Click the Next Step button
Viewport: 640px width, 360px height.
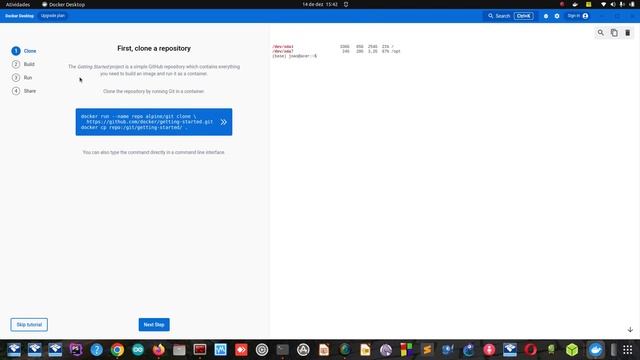point(154,325)
